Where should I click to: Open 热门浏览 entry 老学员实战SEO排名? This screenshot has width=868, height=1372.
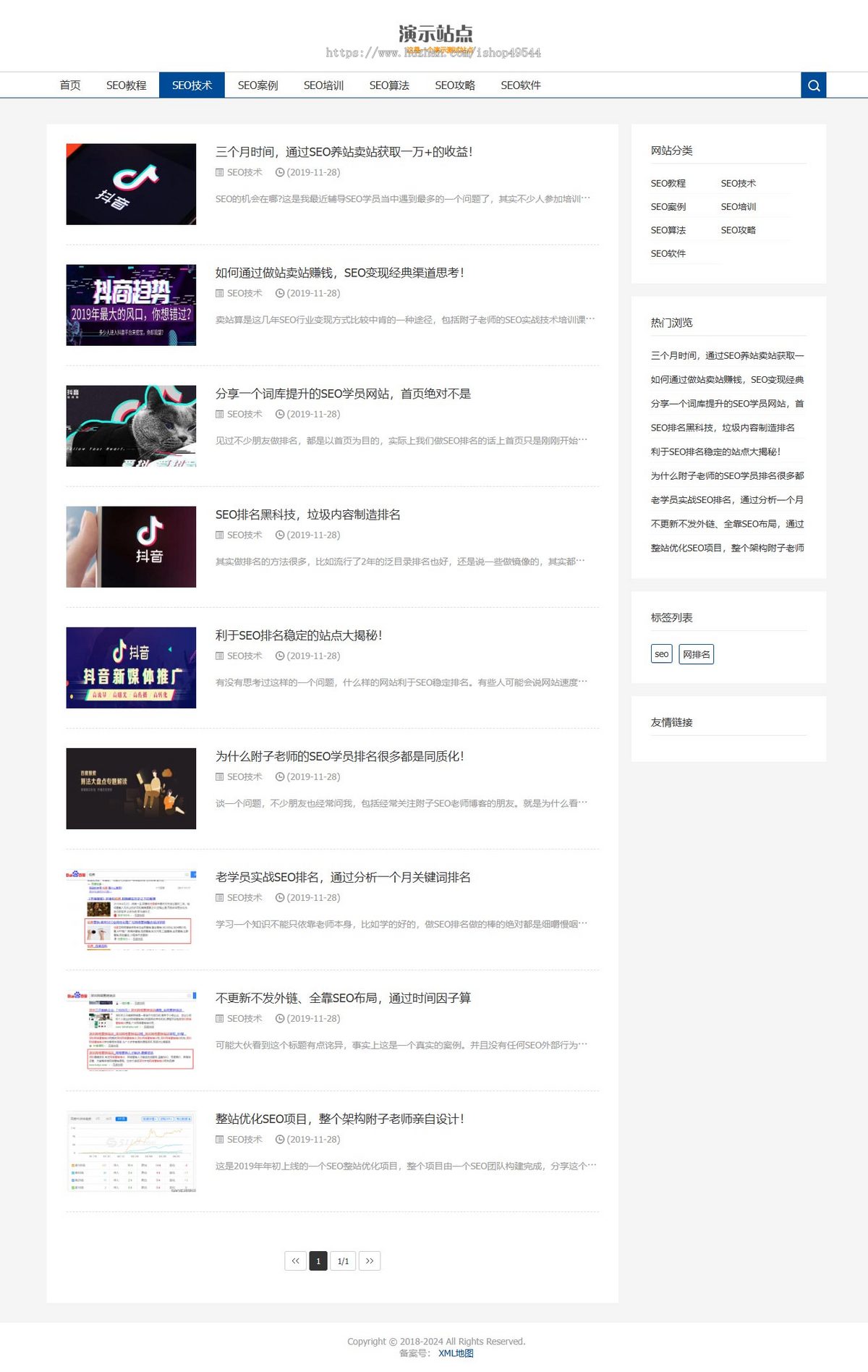point(728,499)
